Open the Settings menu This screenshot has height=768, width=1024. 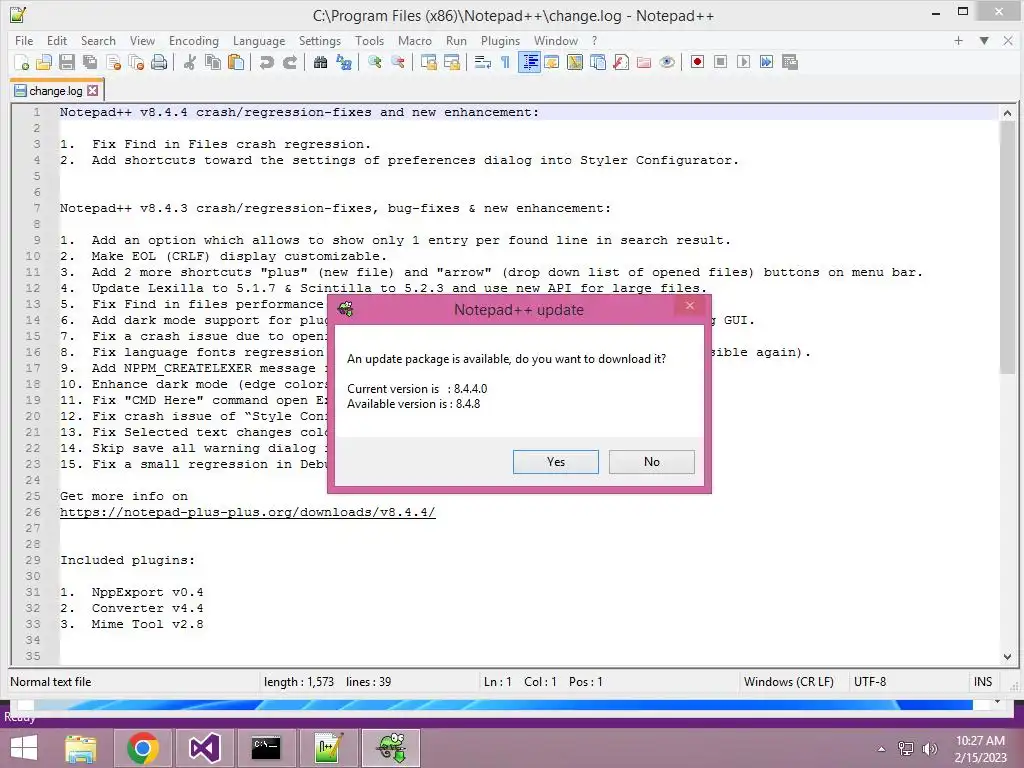[320, 41]
